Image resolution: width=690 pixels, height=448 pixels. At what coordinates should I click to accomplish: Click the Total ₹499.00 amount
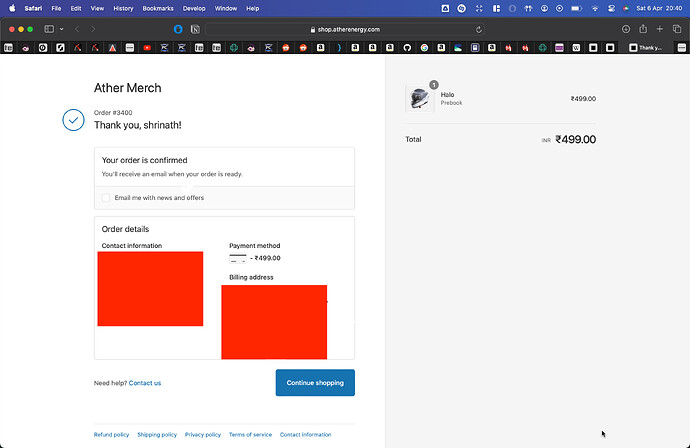click(x=576, y=140)
